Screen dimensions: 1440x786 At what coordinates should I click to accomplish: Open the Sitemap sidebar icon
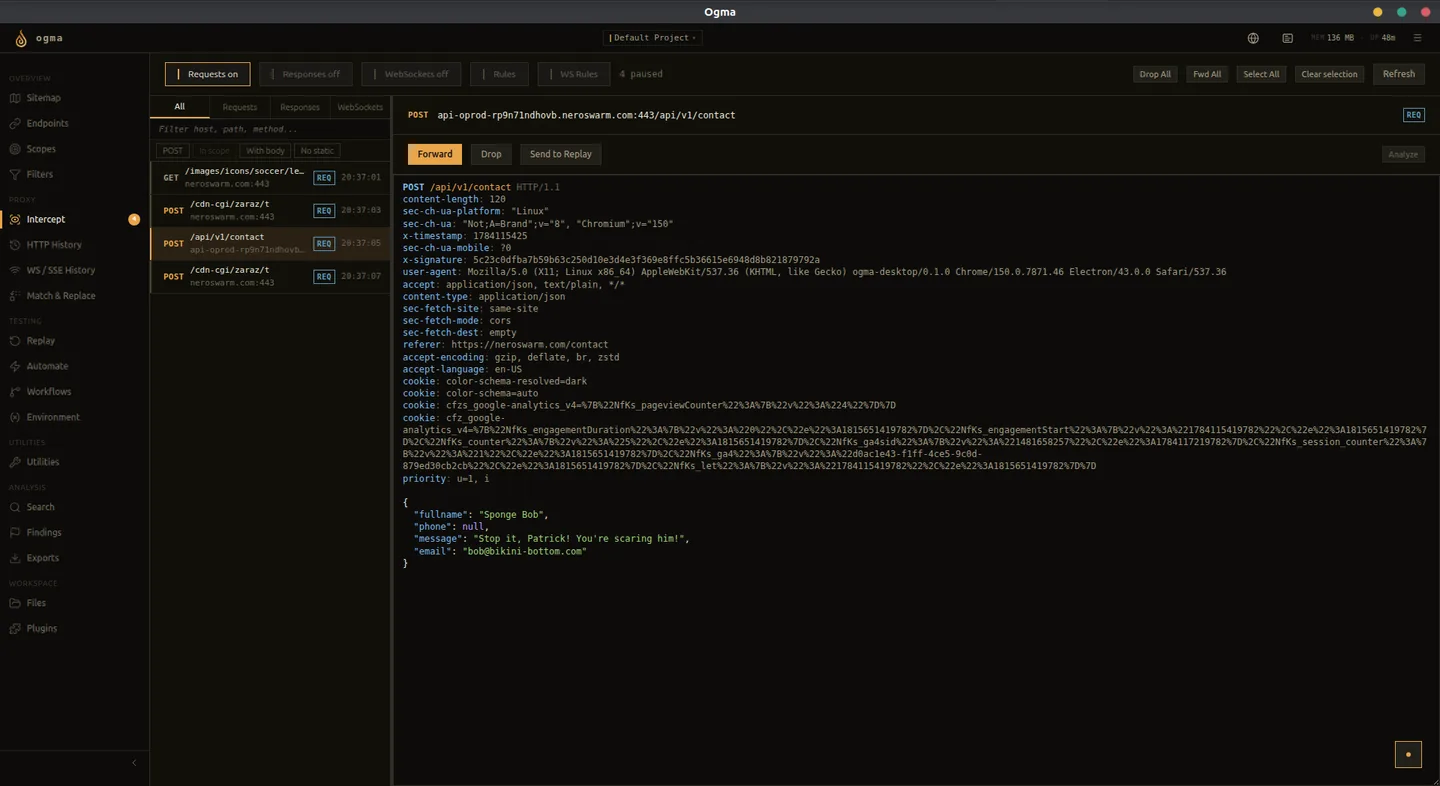[x=15, y=98]
